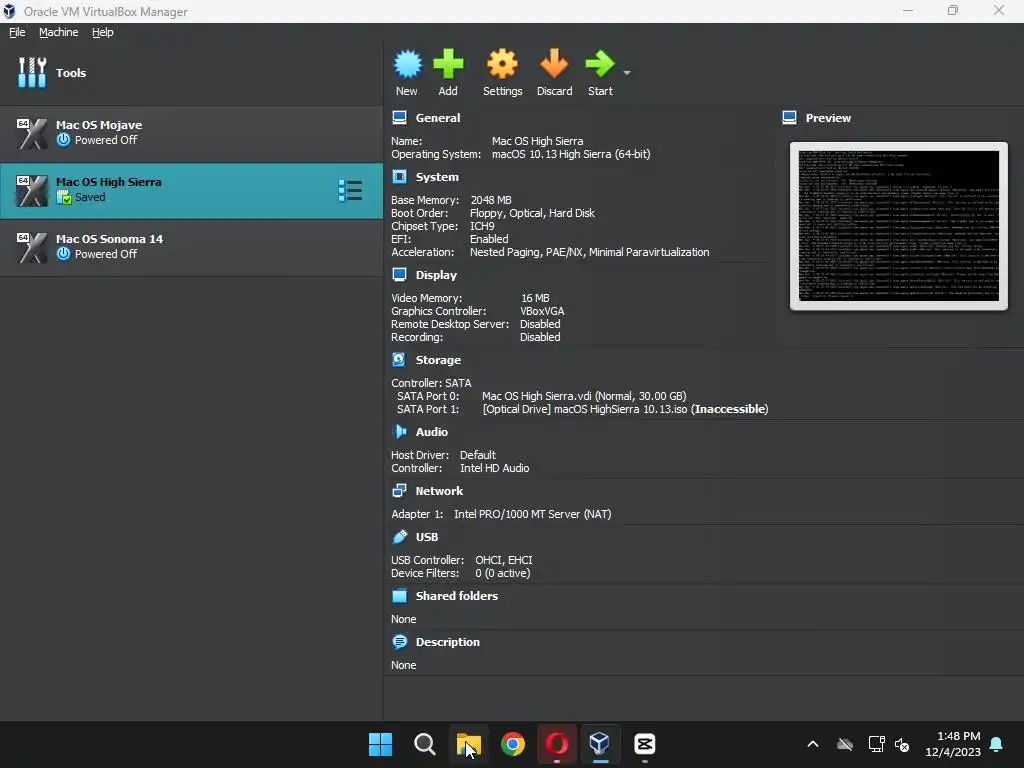Select the Mac OS Mojave machine
1024x768 pixels.
(x=191, y=133)
